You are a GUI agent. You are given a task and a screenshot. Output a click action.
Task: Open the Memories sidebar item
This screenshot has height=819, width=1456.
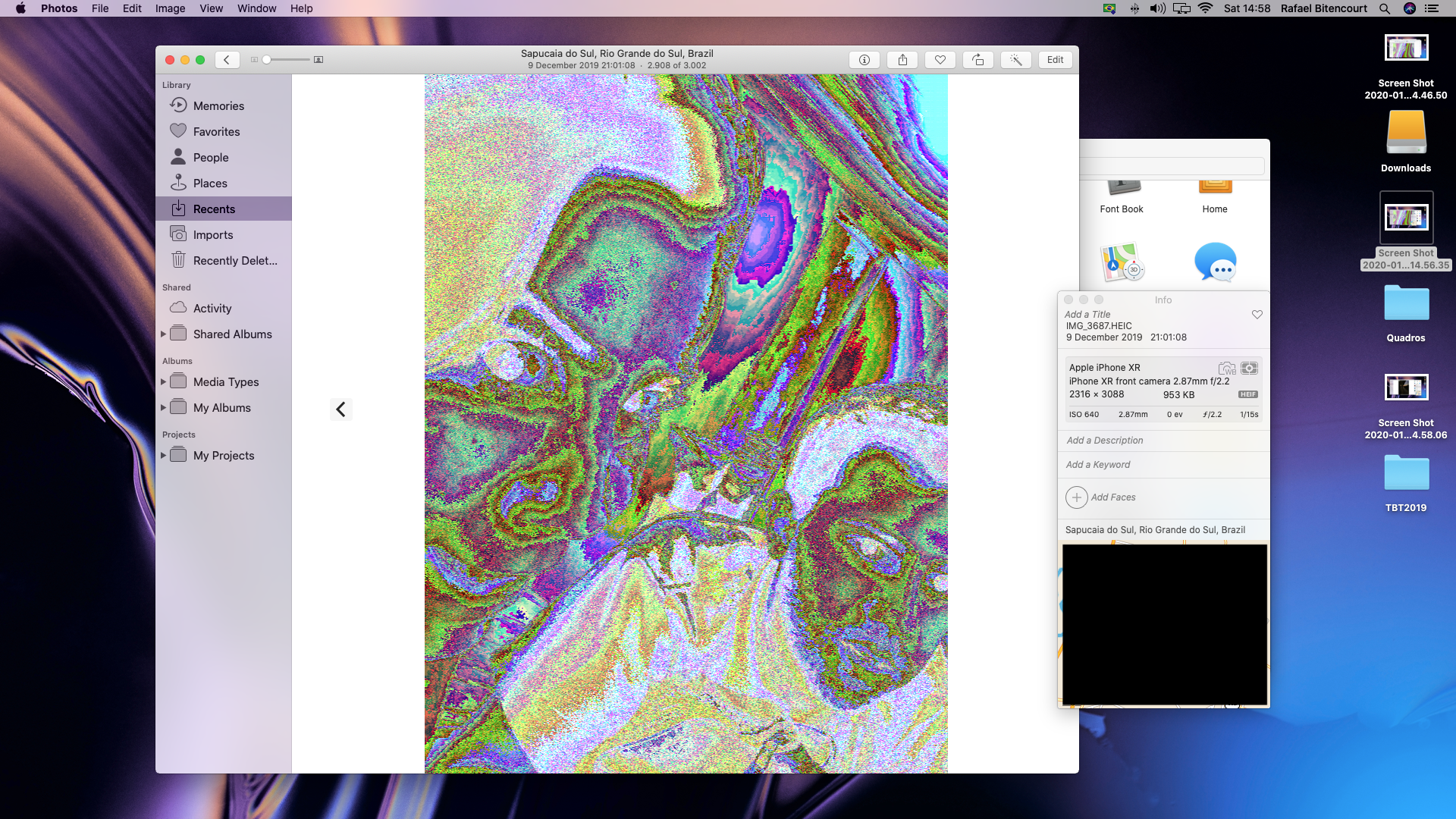point(218,106)
